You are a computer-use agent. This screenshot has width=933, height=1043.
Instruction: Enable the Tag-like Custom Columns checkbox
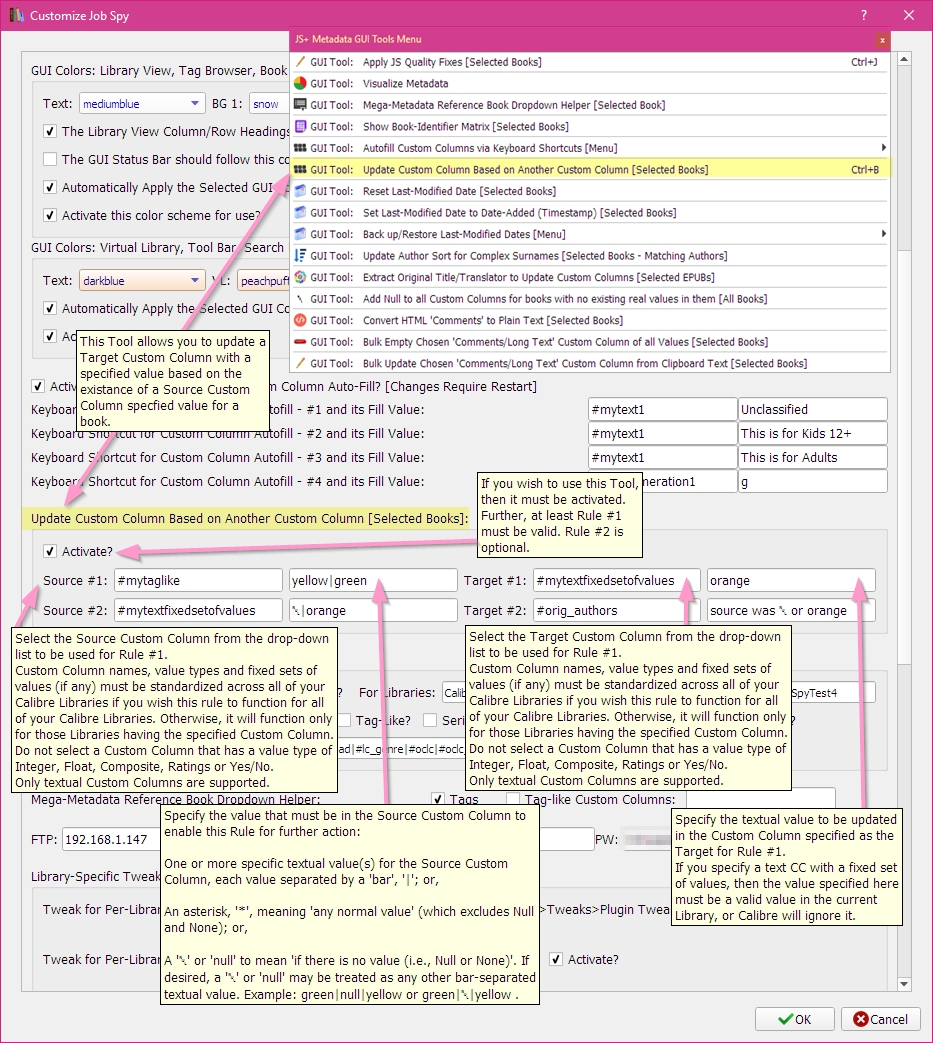point(513,798)
